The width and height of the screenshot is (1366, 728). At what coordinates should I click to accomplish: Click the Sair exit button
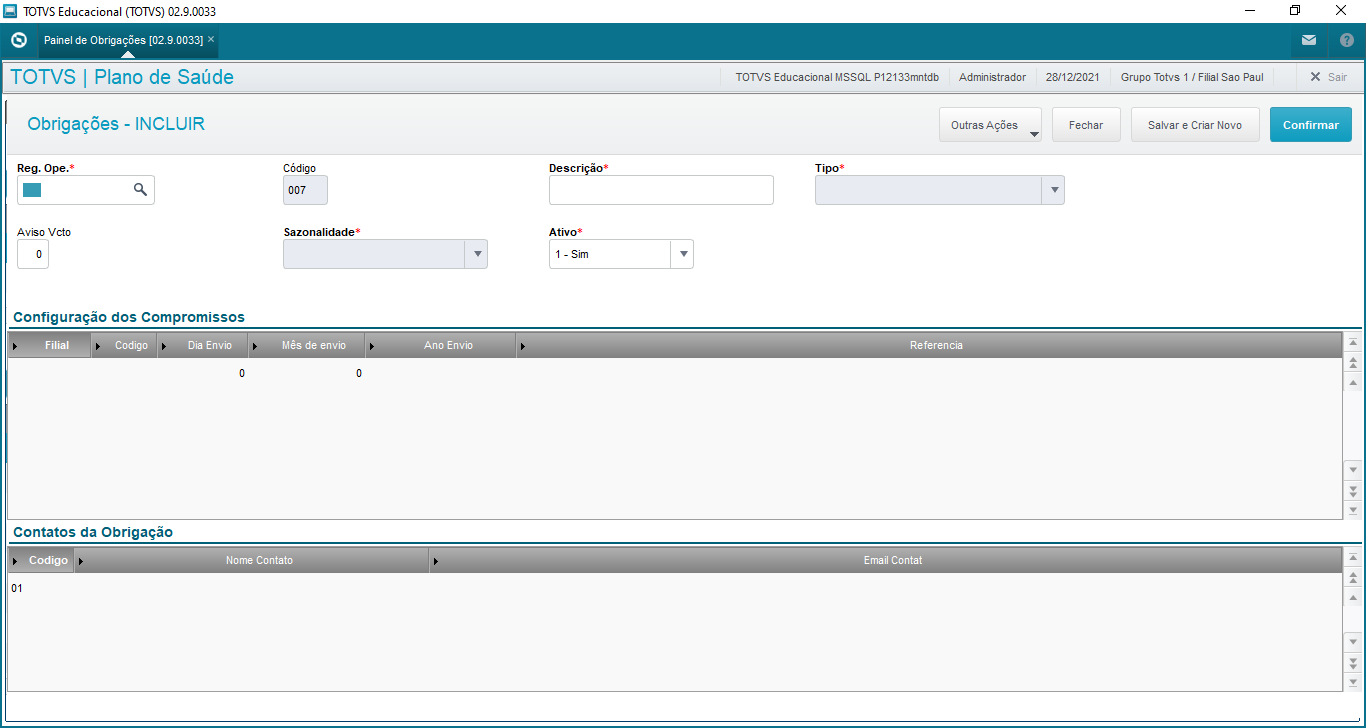(1328, 77)
